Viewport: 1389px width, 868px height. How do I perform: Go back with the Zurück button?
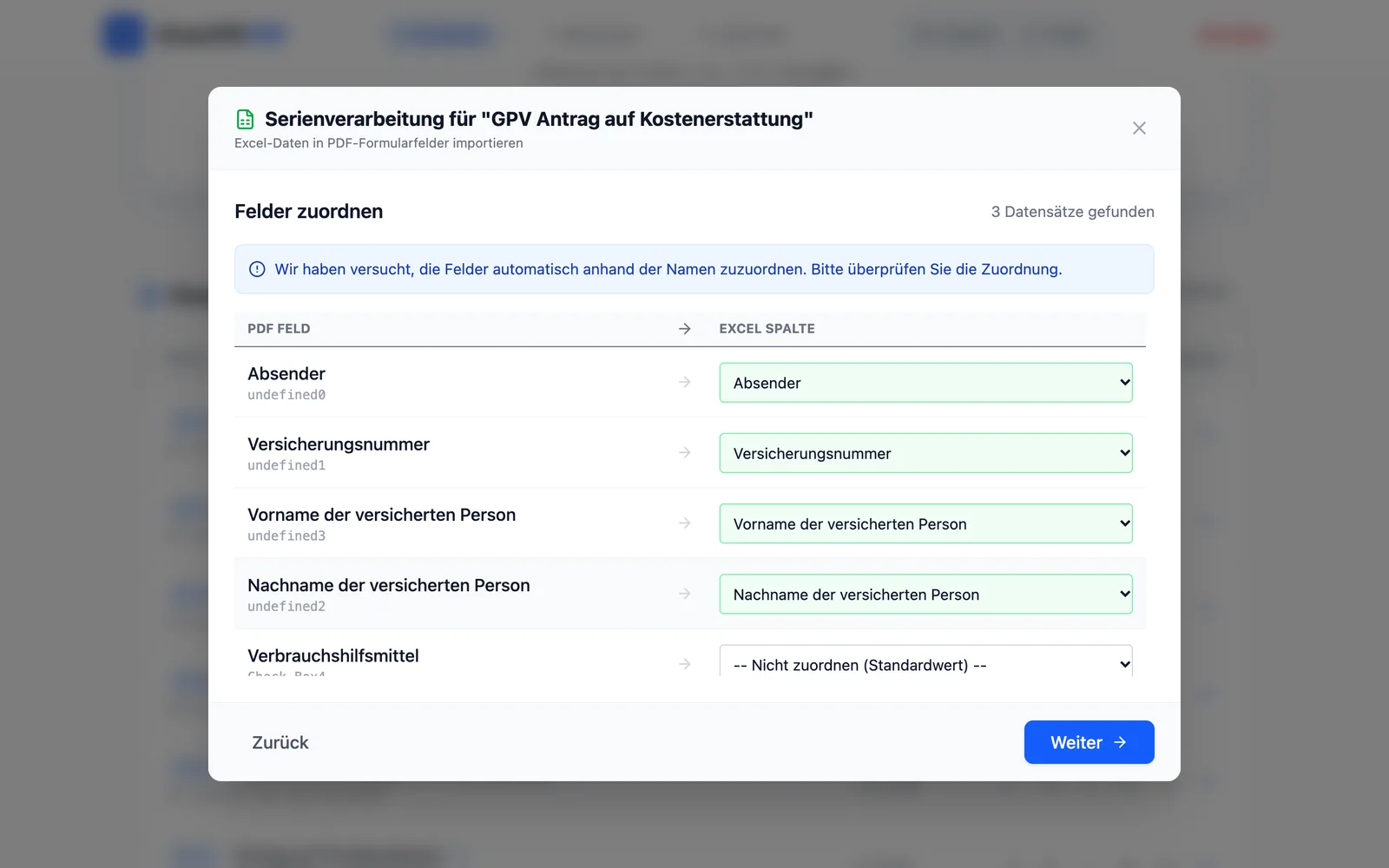pos(280,742)
